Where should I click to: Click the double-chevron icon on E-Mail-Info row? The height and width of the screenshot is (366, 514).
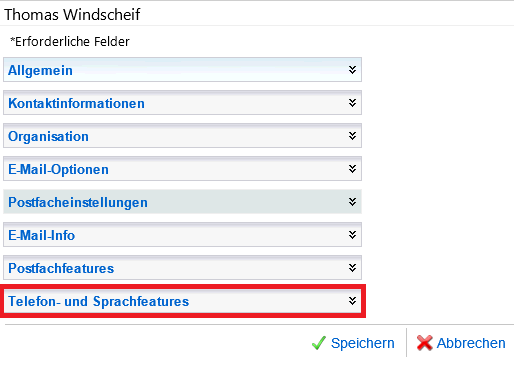352,235
